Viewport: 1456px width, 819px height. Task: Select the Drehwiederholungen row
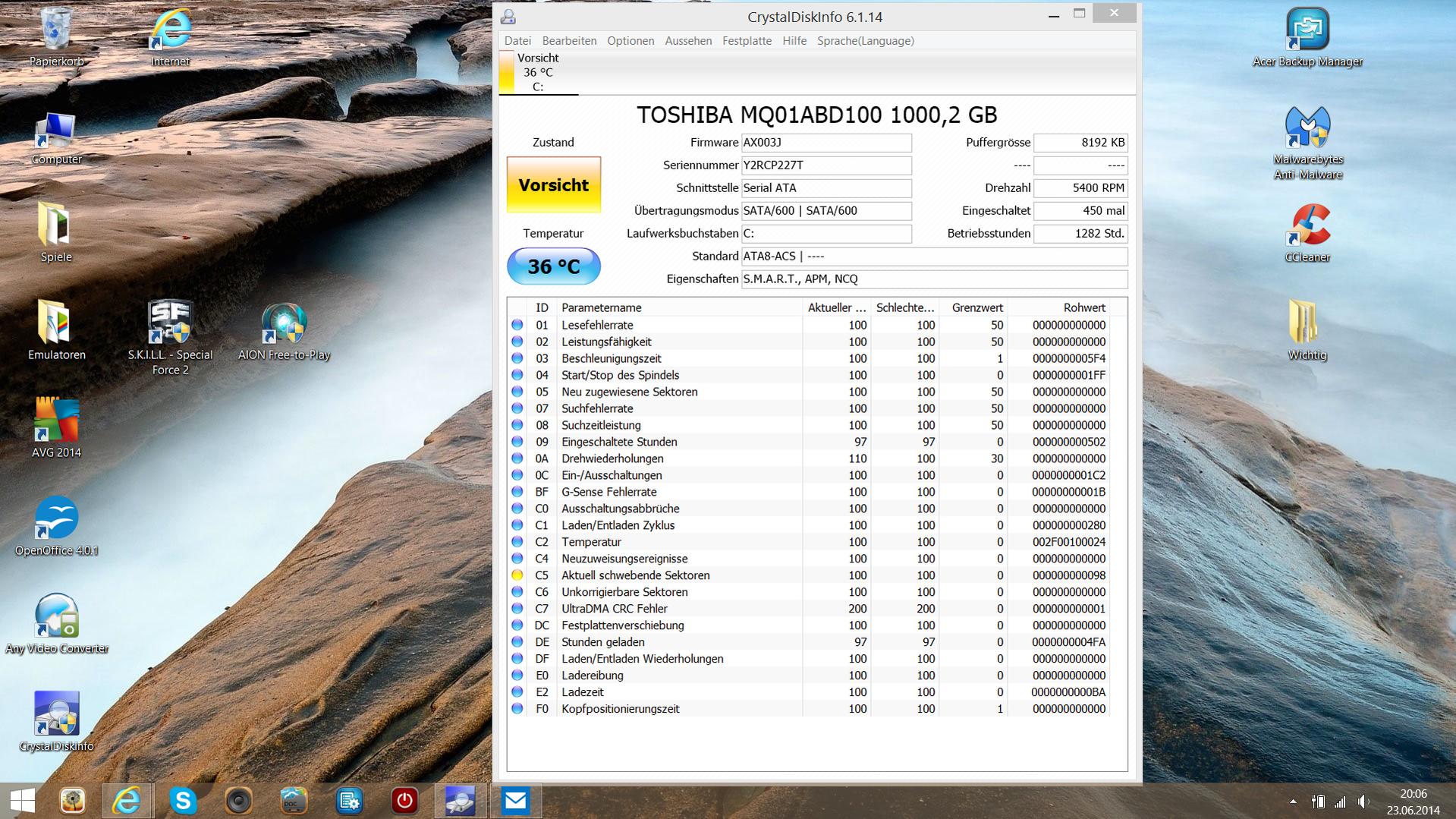pyautogui.click(x=810, y=458)
